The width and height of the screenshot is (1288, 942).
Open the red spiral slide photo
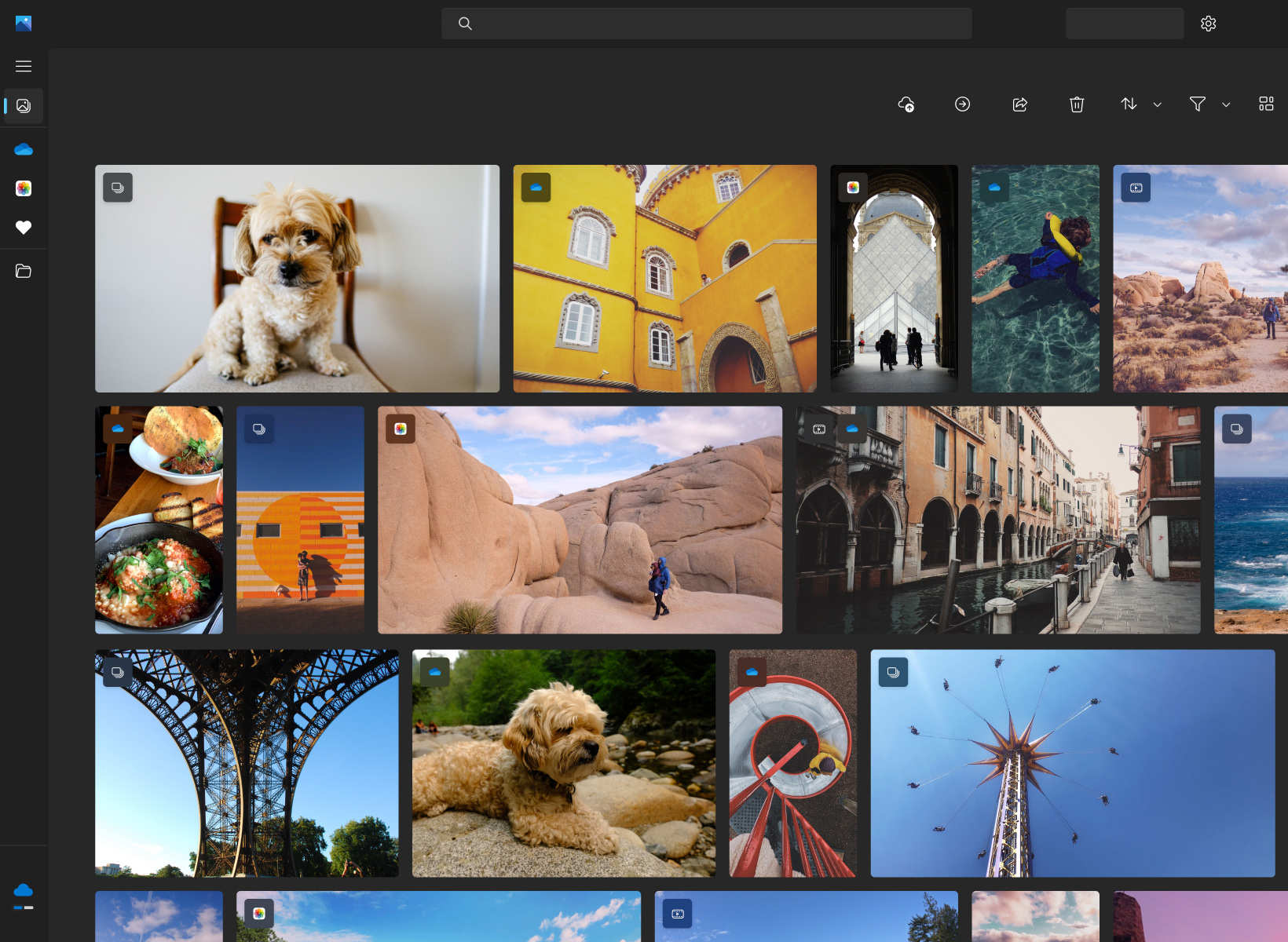[x=793, y=763]
